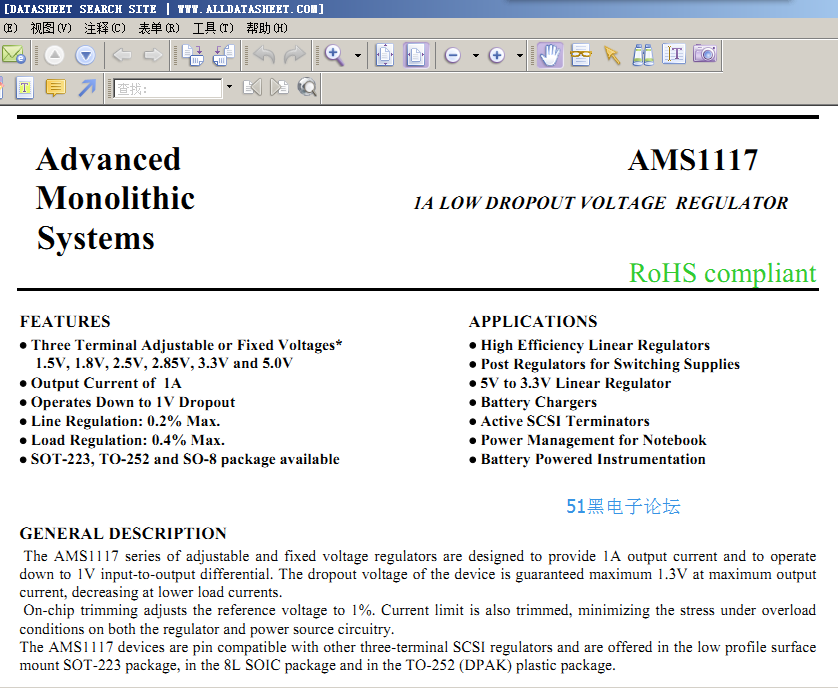Go to previous page with up arrow

[x=55, y=55]
